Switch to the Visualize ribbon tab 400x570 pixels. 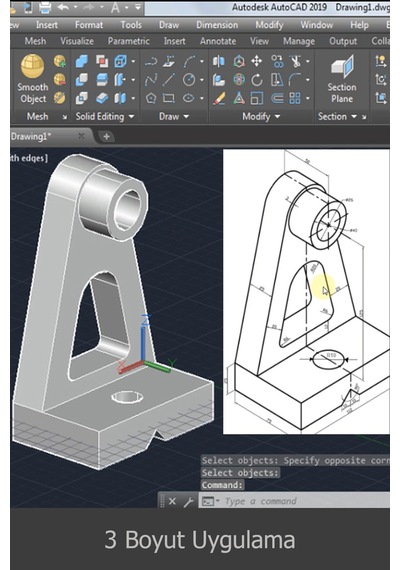pos(77,41)
